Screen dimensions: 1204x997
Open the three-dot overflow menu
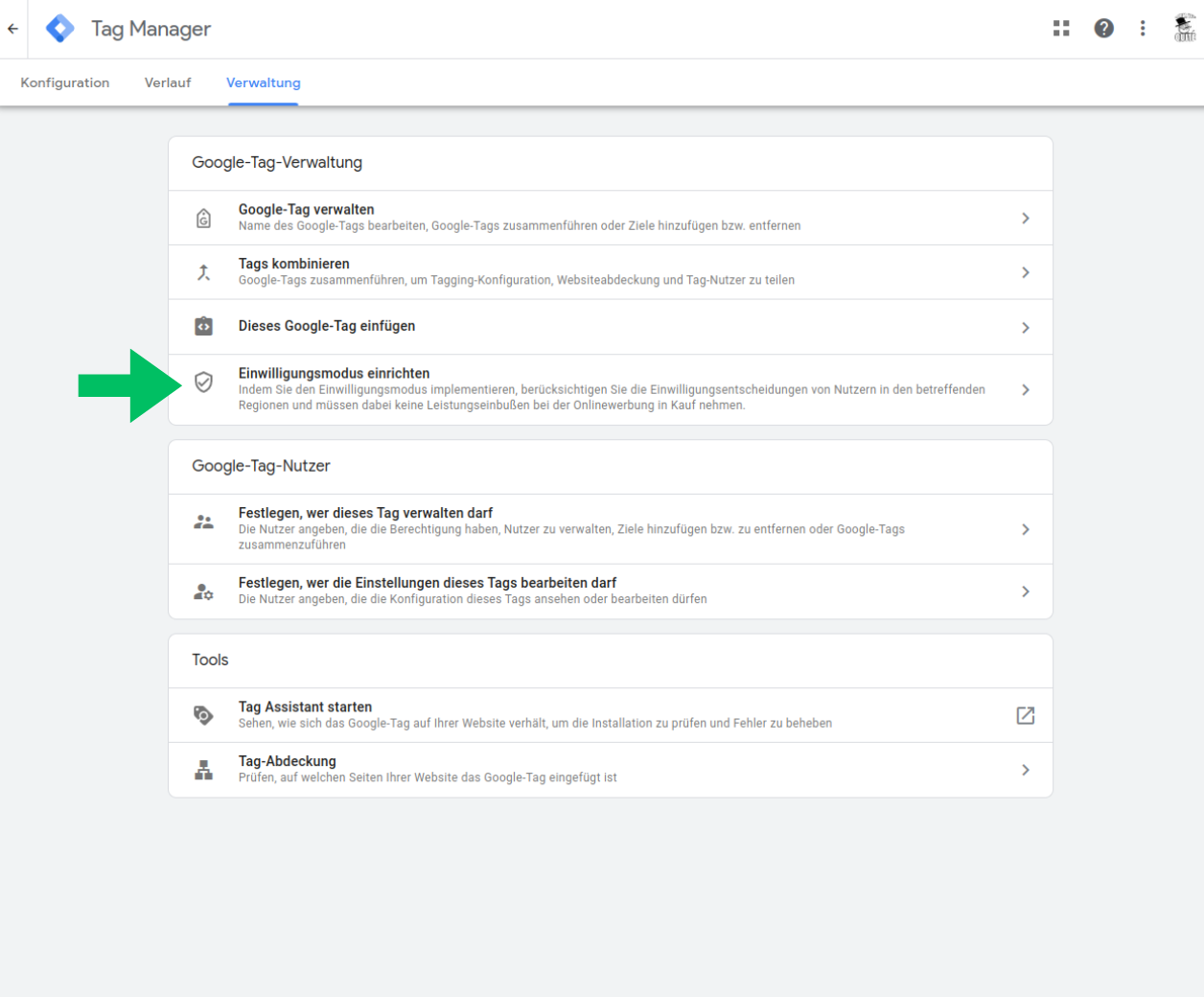1143,28
